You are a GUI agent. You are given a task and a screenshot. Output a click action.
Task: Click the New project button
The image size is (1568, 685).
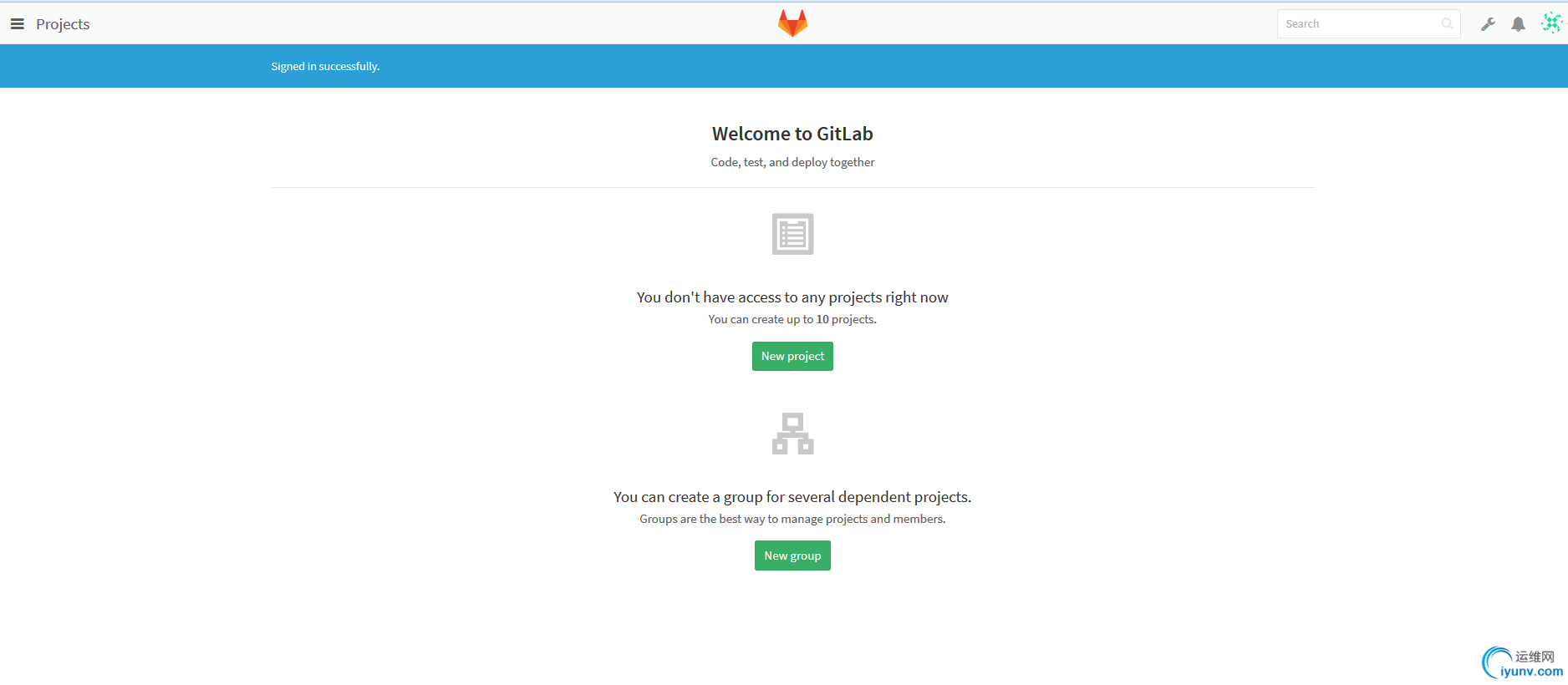[792, 356]
